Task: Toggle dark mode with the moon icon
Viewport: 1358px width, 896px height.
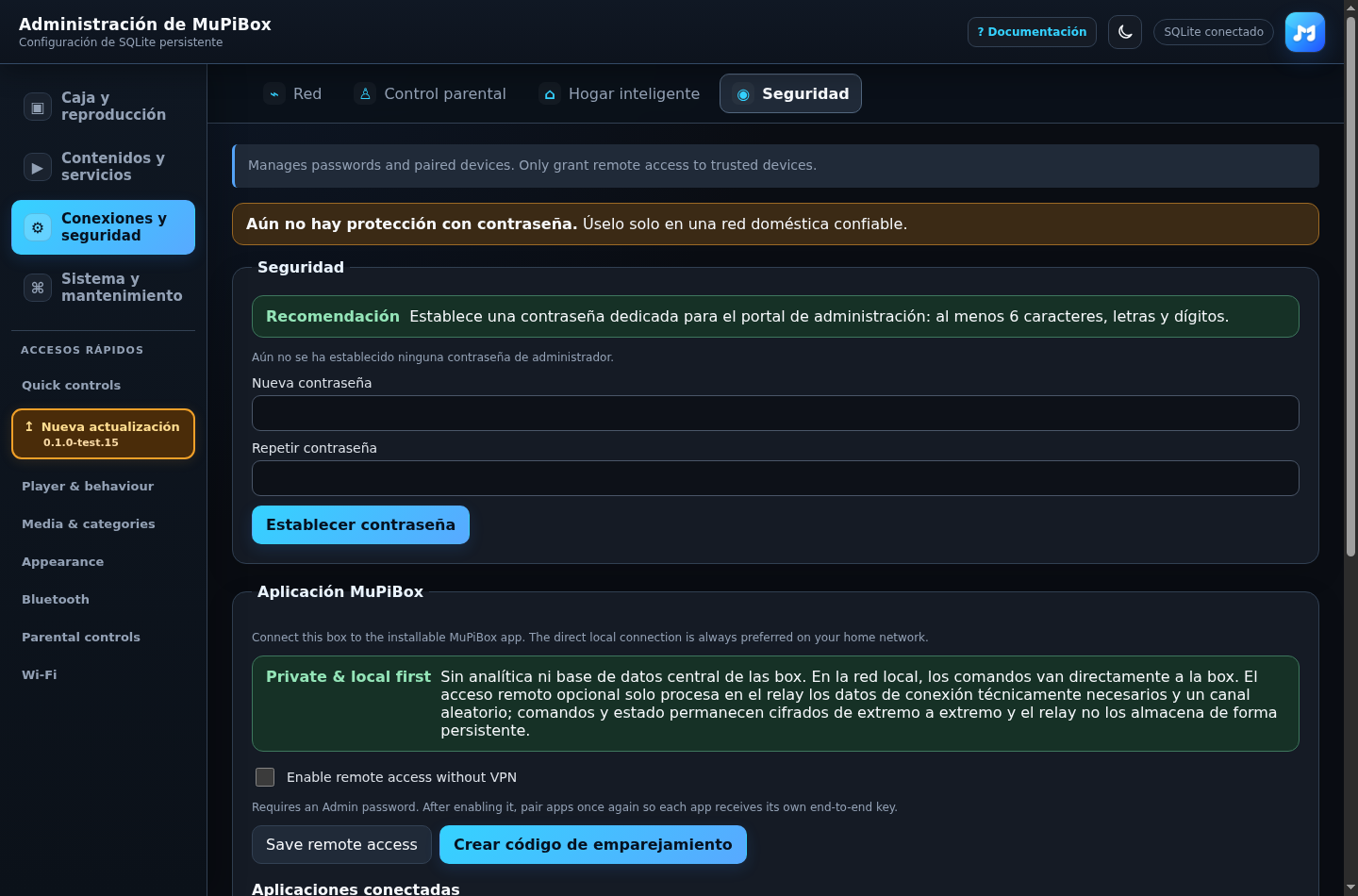Action: tap(1125, 32)
